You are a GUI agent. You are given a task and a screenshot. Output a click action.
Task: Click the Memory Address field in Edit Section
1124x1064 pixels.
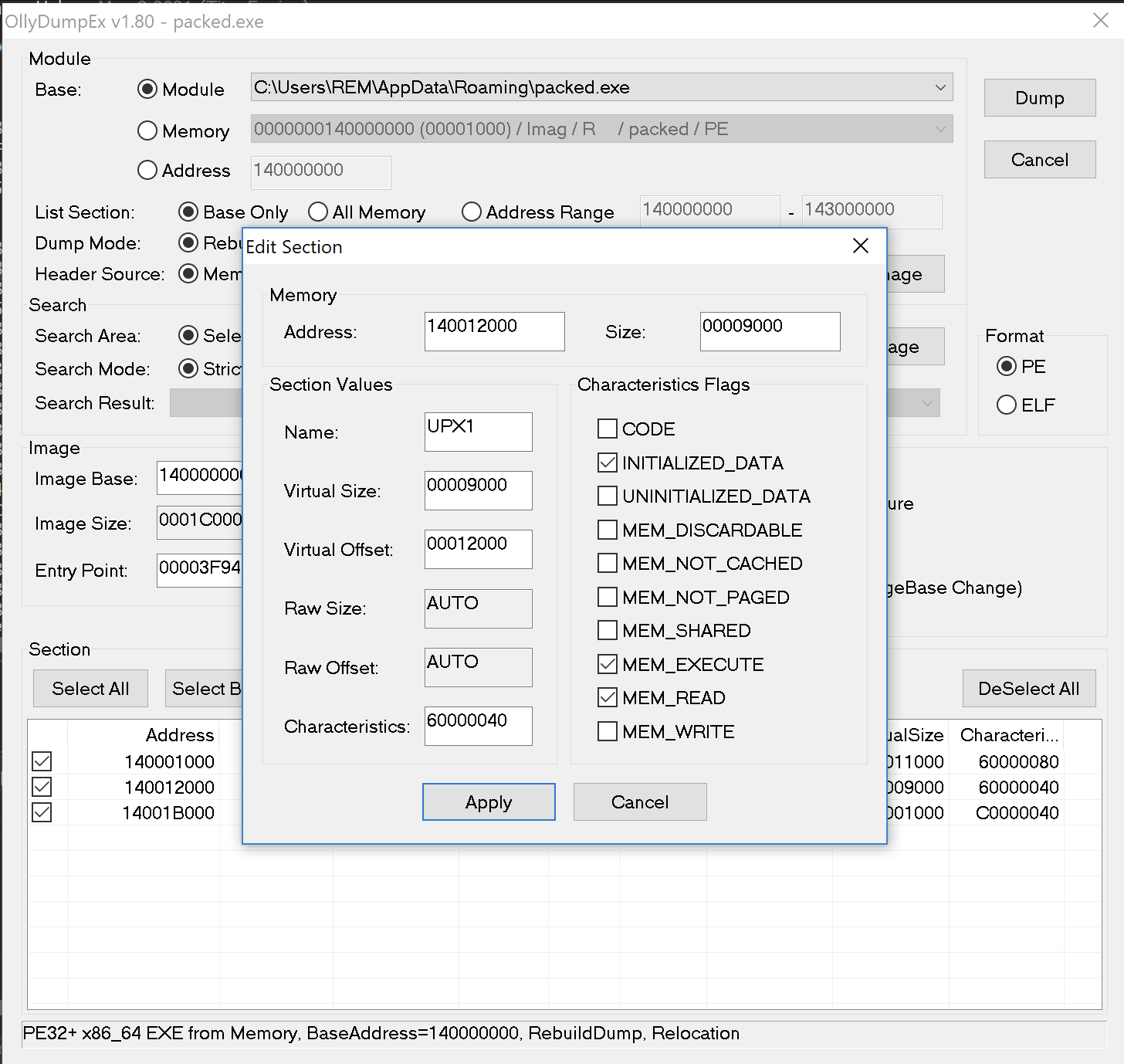(495, 331)
